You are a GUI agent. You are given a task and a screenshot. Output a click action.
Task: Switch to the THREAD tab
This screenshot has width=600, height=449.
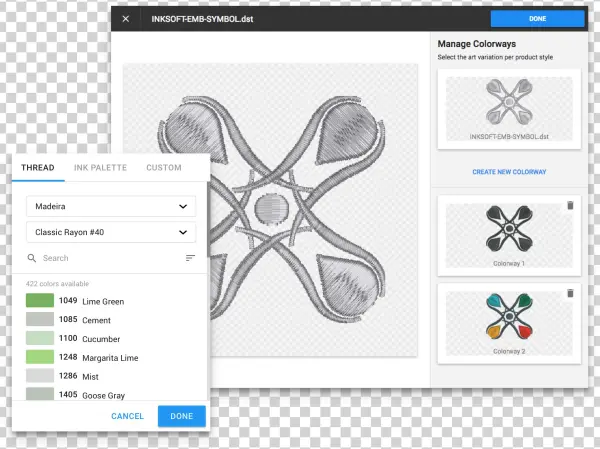(x=38, y=168)
